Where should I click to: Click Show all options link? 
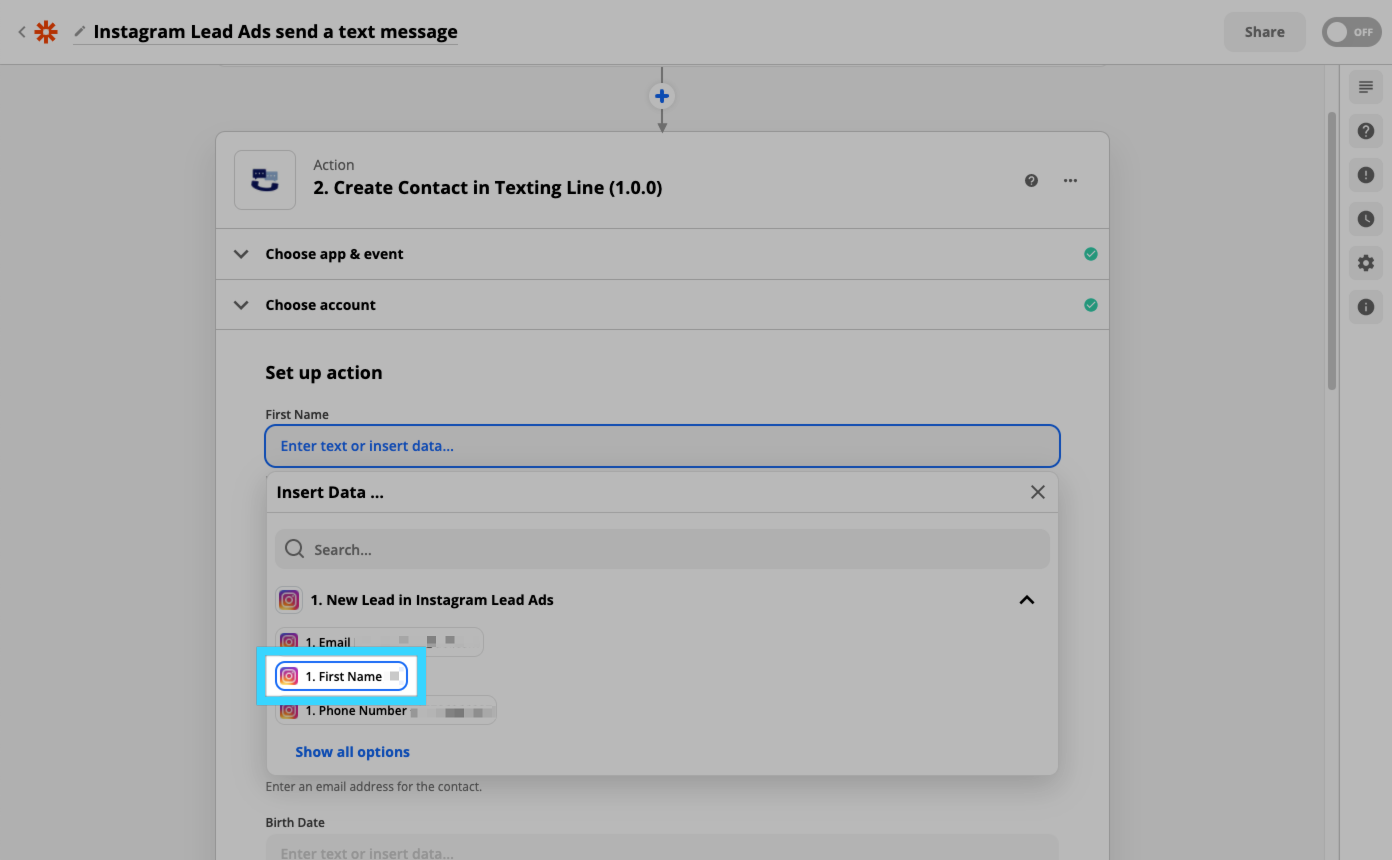352,752
